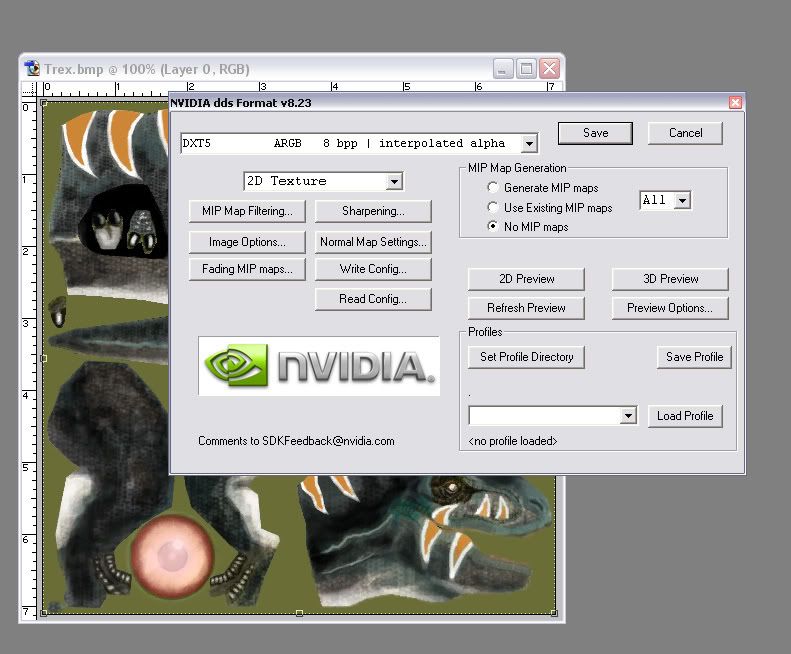Screen dimensions: 791x654
Task: Click the left middle selection handle on canvas
Action: pos(44,358)
